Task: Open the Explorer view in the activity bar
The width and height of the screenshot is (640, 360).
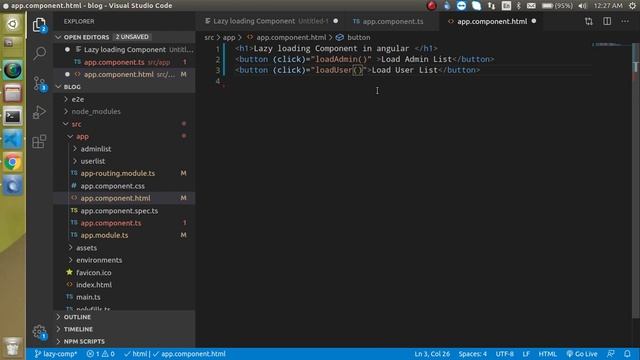Action: 39,25
